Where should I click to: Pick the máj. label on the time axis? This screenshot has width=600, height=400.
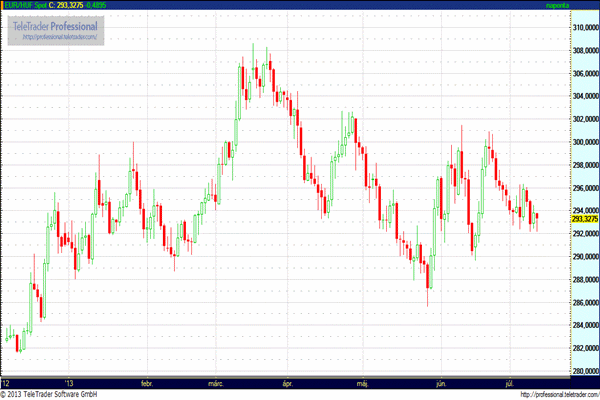click(363, 382)
